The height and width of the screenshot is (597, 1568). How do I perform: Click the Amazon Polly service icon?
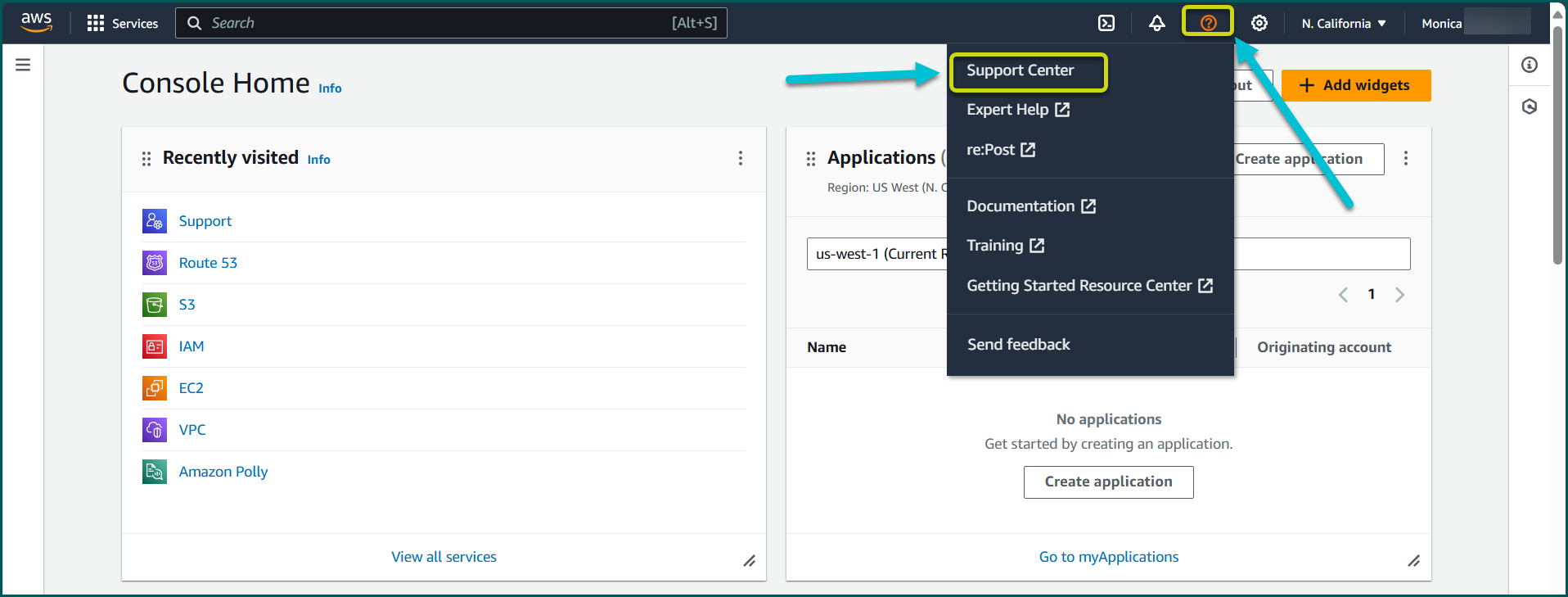(155, 472)
